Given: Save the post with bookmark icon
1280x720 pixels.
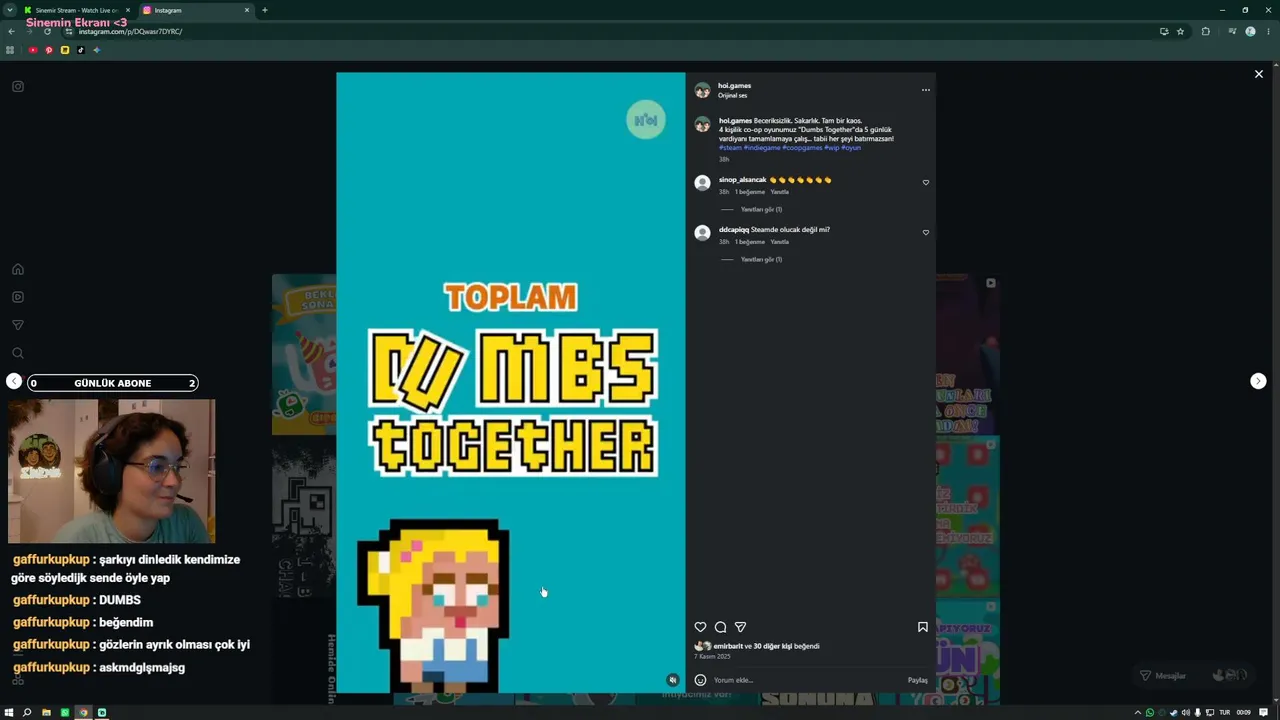Looking at the screenshot, I should point(922,627).
